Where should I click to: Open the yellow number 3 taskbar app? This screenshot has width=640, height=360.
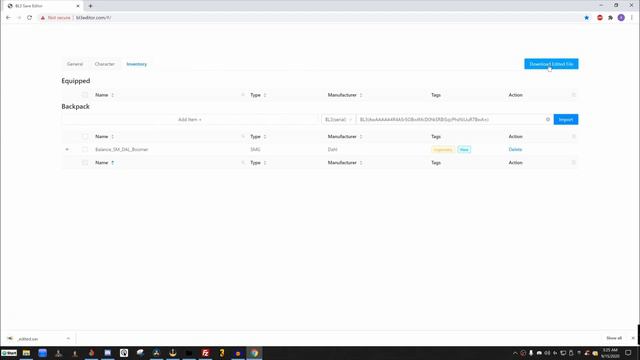point(222,353)
